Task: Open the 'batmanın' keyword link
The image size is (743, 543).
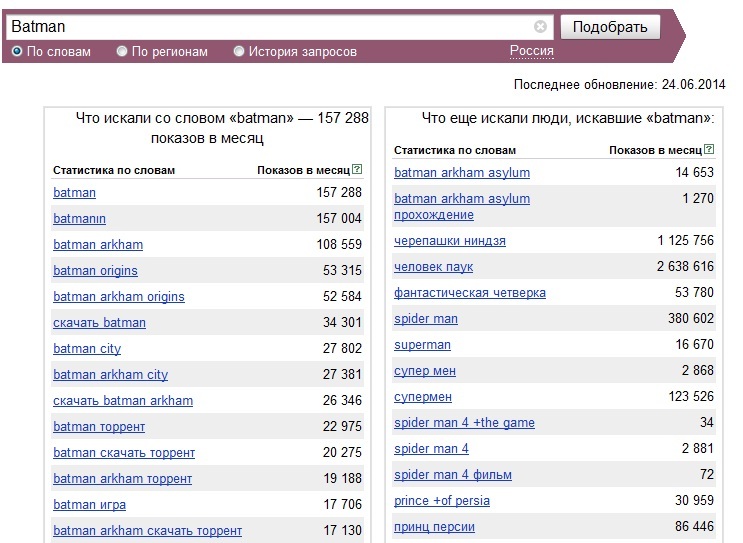Action: click(80, 218)
